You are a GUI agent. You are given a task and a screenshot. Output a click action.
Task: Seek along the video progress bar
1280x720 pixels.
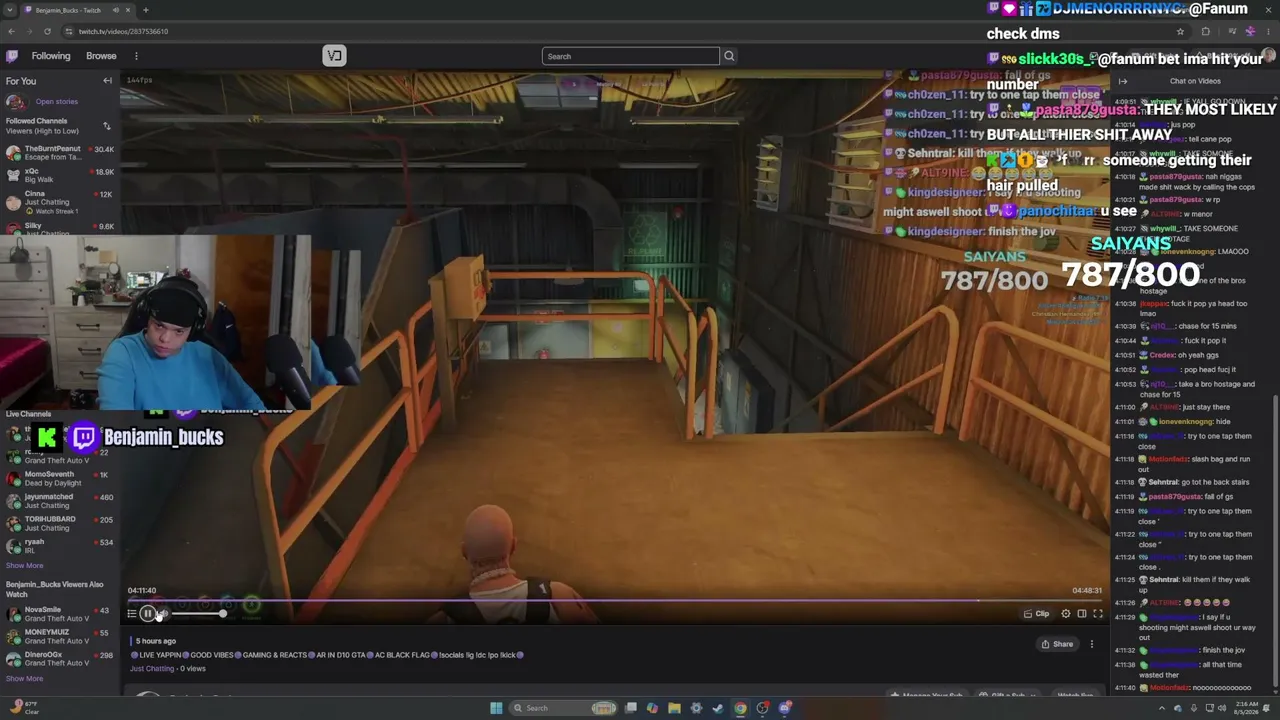[615, 601]
